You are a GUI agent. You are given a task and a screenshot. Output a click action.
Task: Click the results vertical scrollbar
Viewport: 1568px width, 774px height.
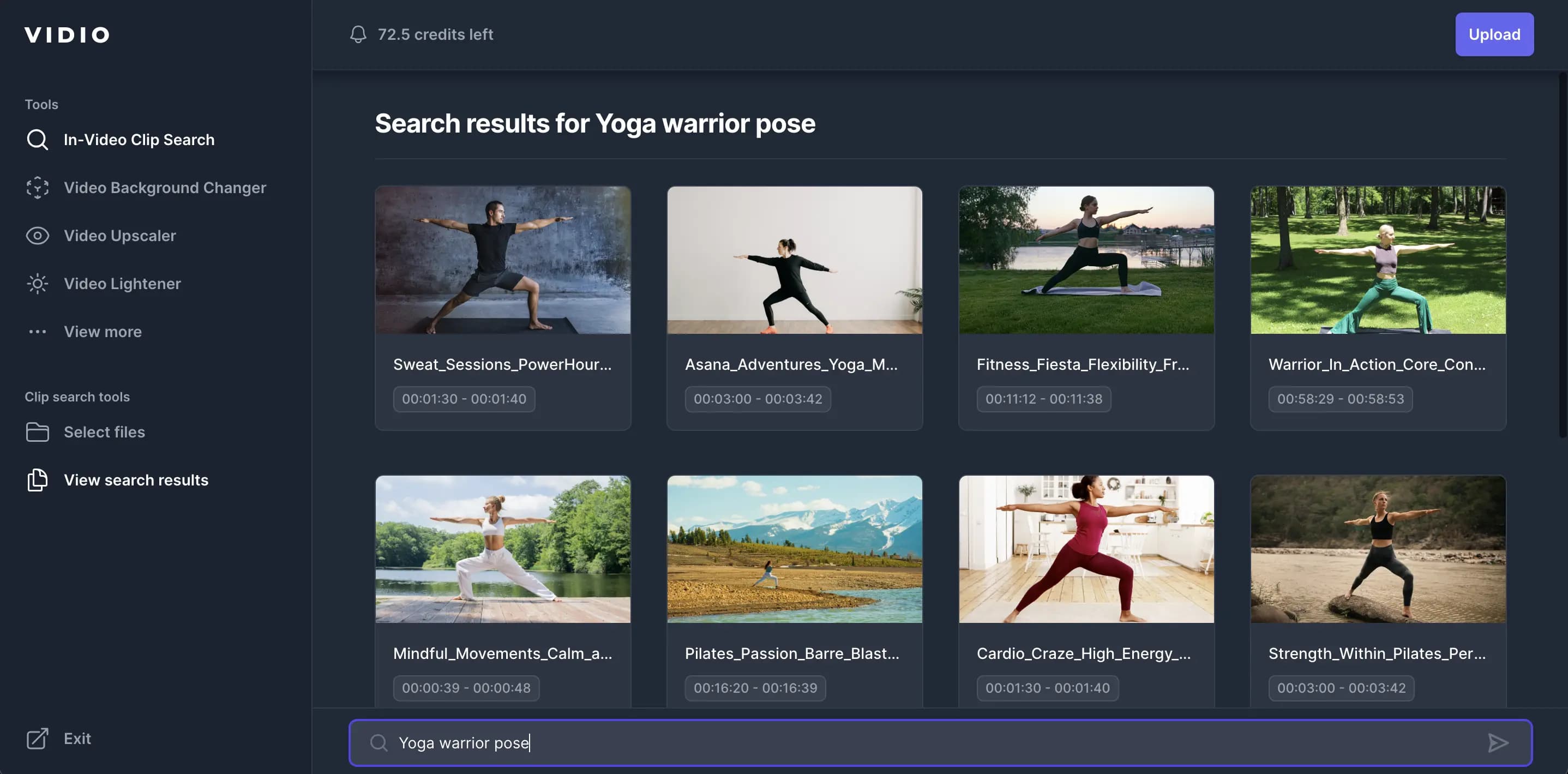click(x=1562, y=256)
